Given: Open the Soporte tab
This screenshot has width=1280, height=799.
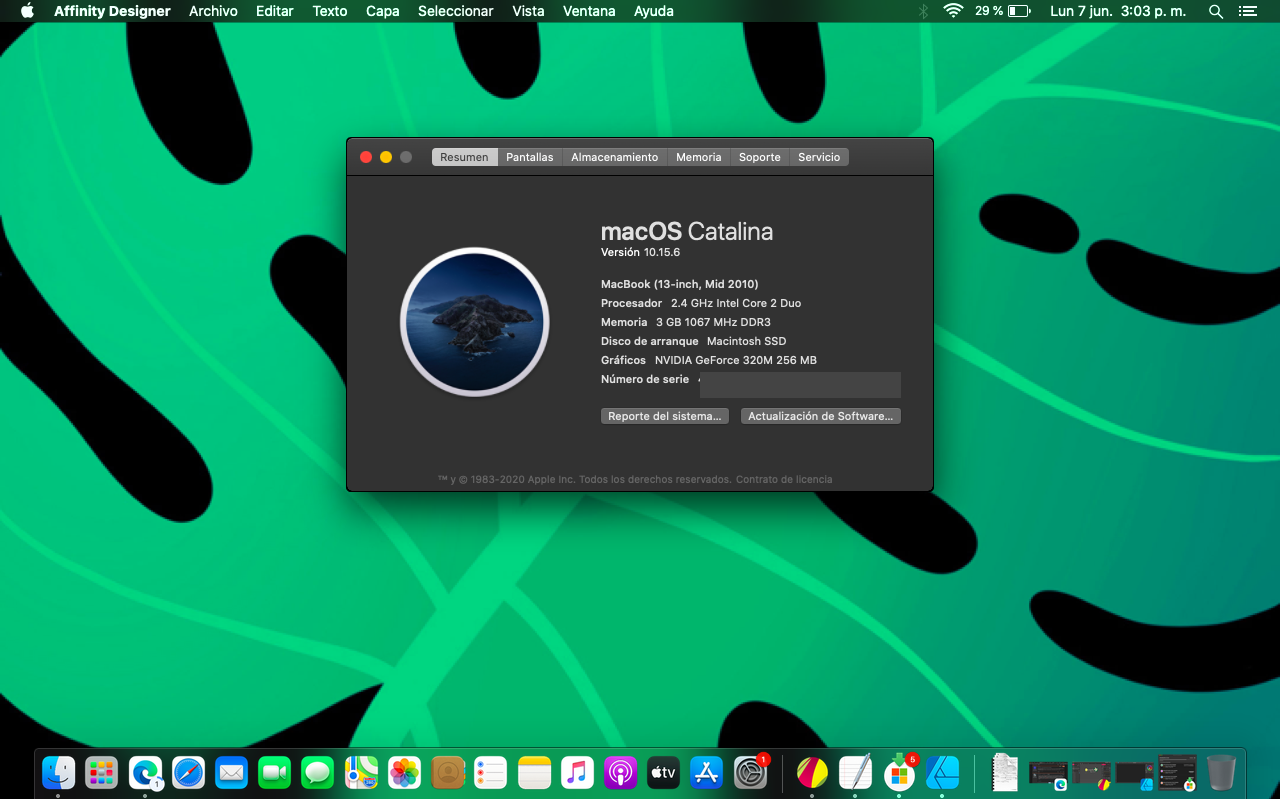Looking at the screenshot, I should click(x=760, y=157).
